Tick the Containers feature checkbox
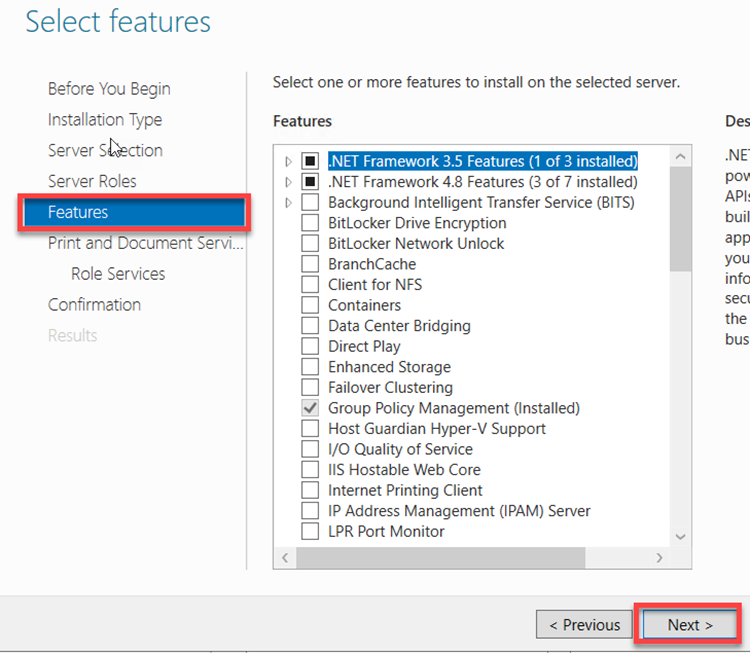 [x=310, y=305]
